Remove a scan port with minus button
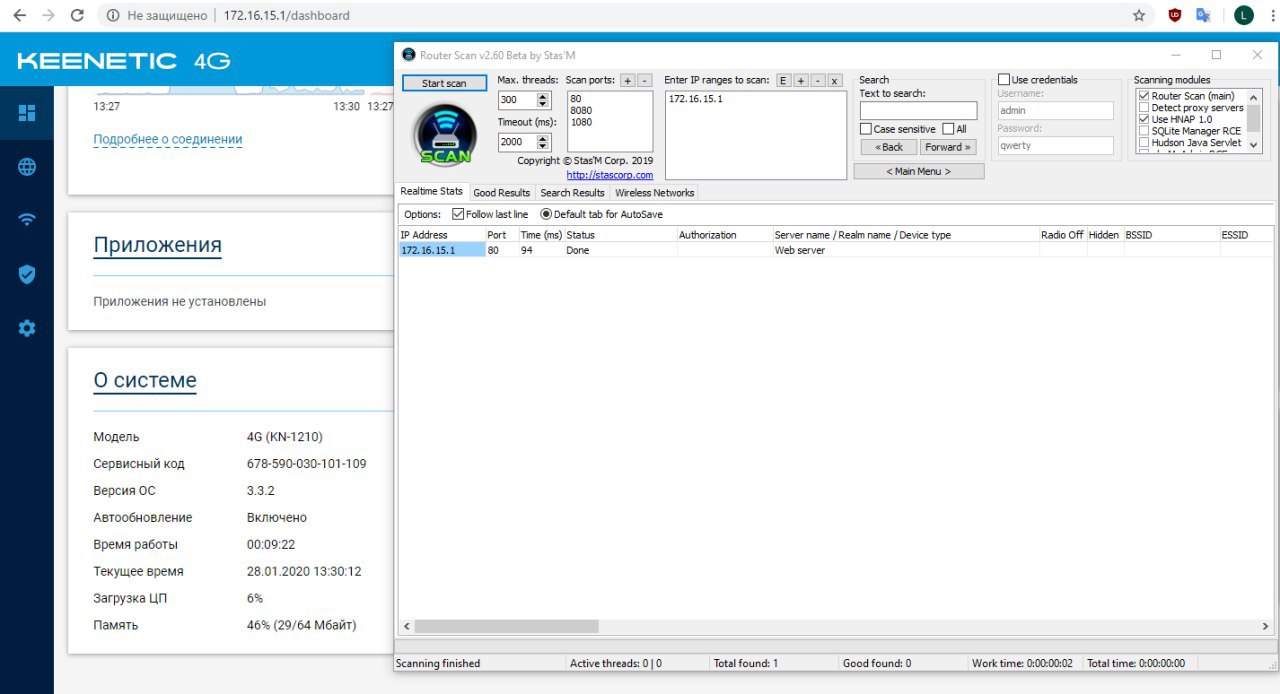The height and width of the screenshot is (694, 1280). pos(644,80)
